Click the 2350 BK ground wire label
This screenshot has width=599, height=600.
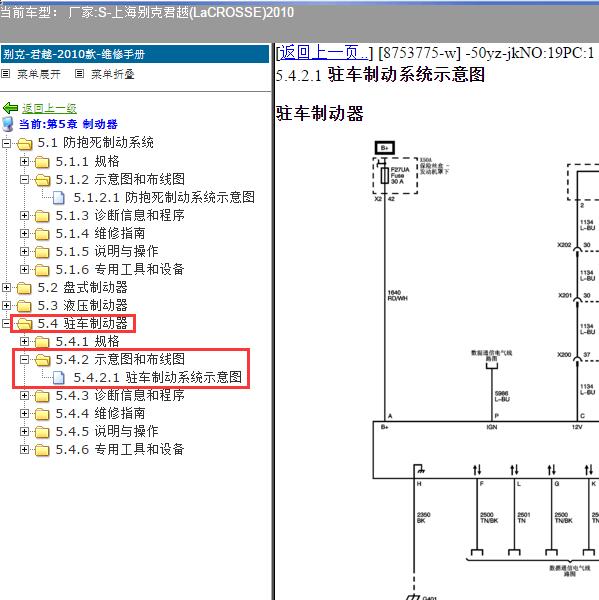[x=423, y=518]
